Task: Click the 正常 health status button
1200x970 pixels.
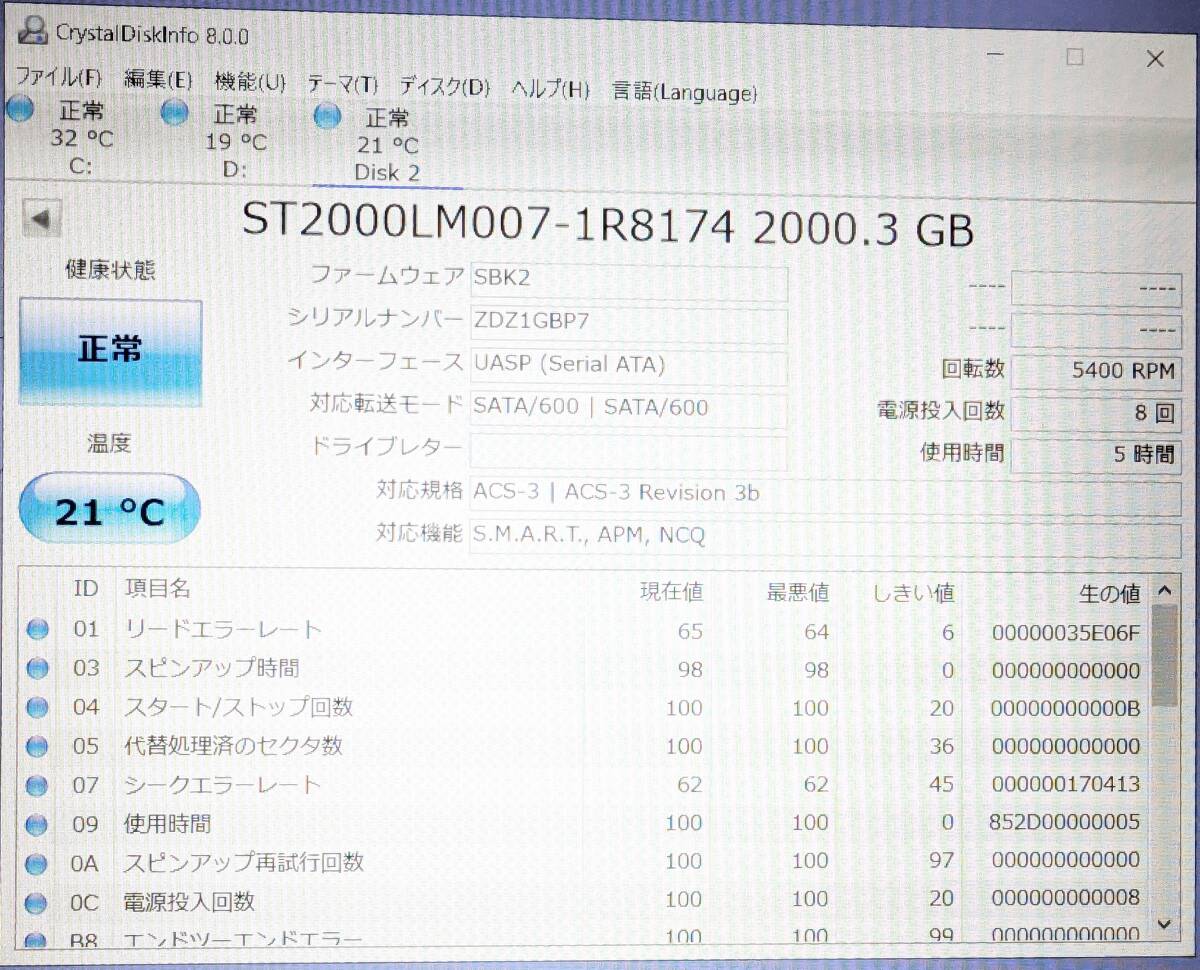Action: (111, 351)
